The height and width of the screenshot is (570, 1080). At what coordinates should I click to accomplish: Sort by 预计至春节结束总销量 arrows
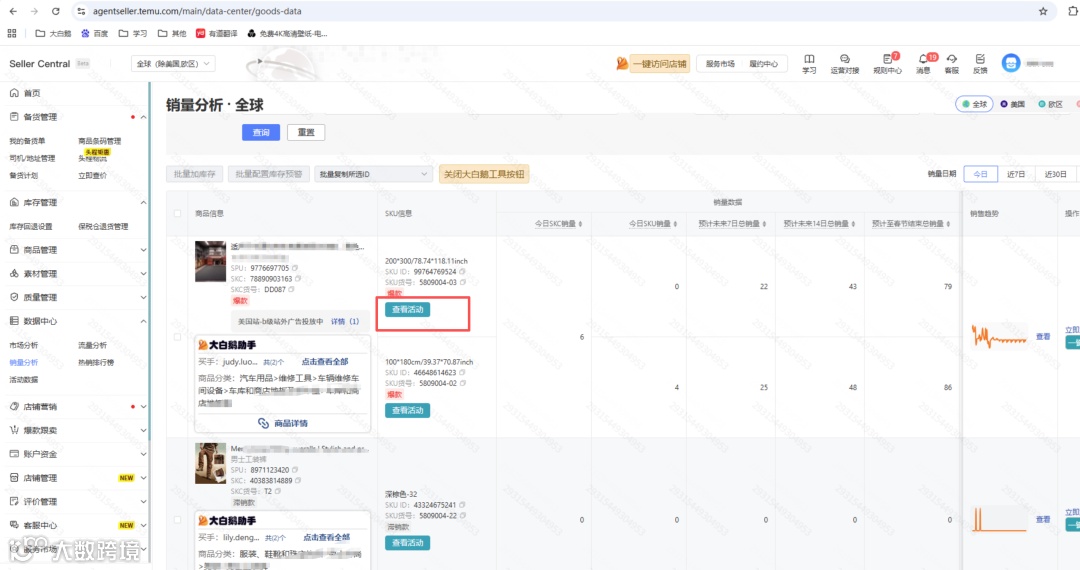948,224
